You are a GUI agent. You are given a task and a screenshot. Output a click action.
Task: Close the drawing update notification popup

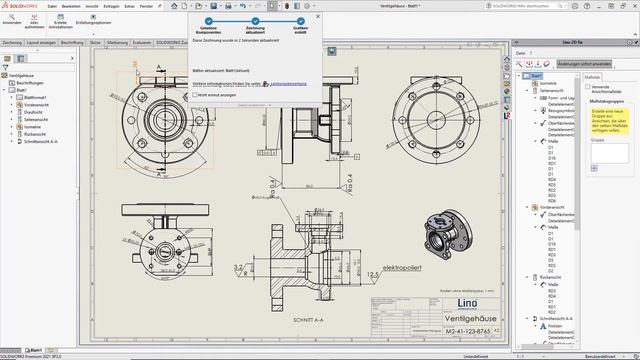point(318,17)
